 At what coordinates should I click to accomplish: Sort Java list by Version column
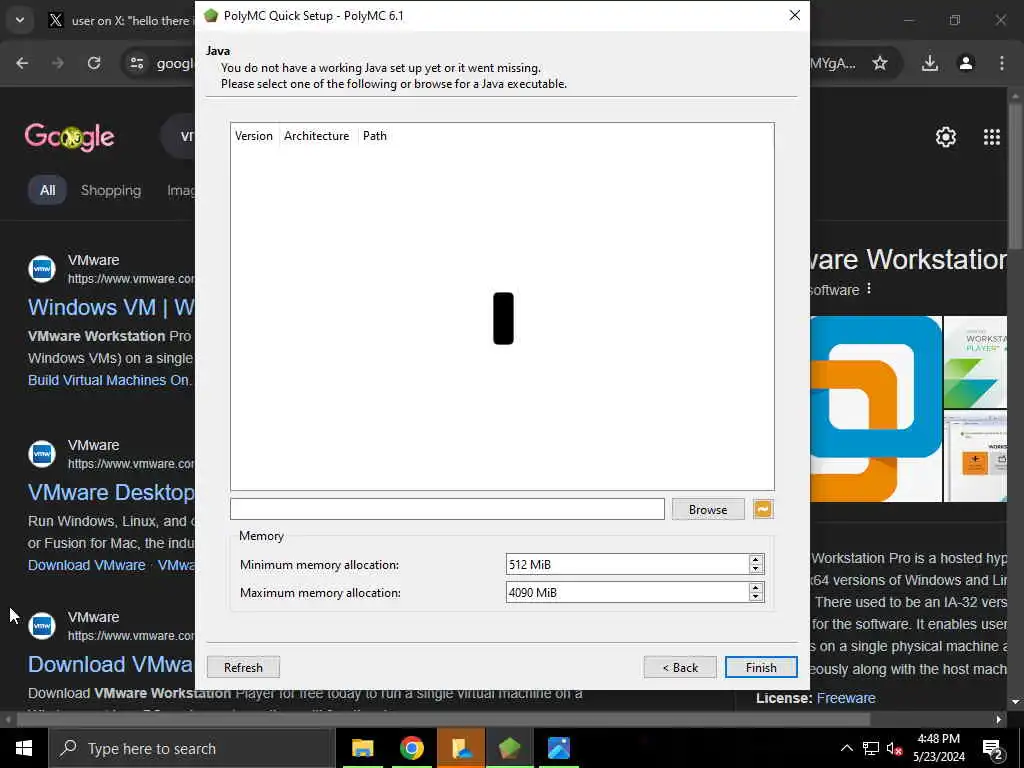tap(254, 136)
